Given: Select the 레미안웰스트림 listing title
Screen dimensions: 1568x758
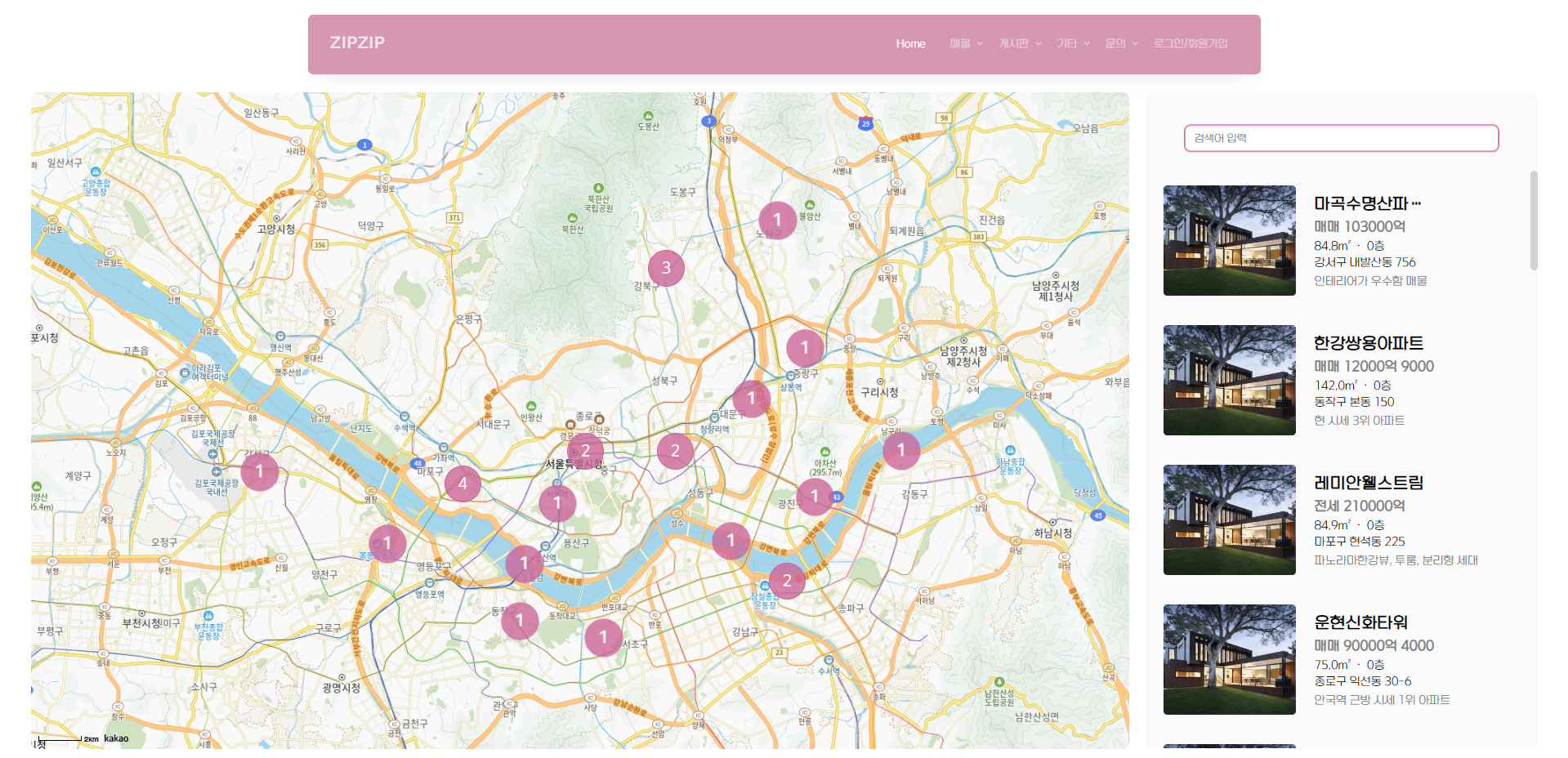Looking at the screenshot, I should click(1369, 483).
